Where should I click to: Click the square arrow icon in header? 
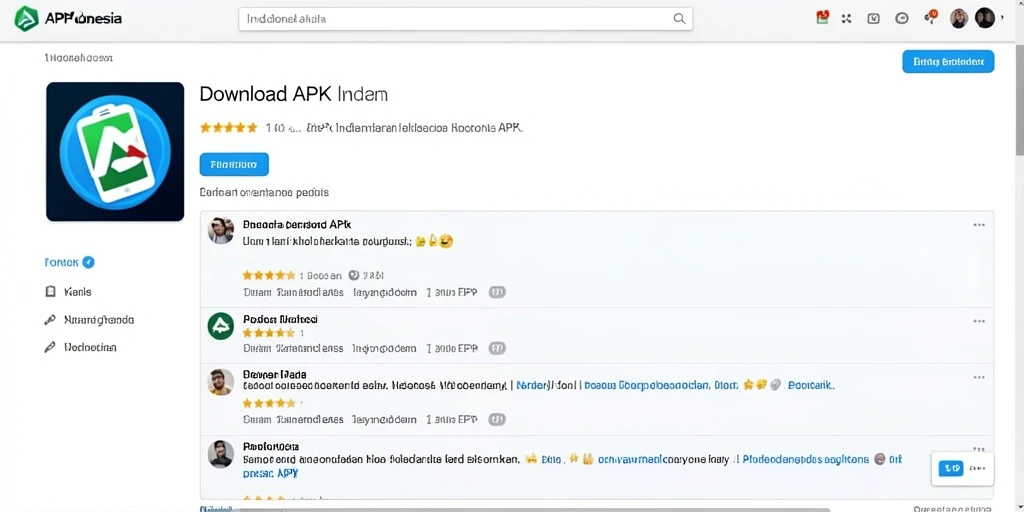873,18
